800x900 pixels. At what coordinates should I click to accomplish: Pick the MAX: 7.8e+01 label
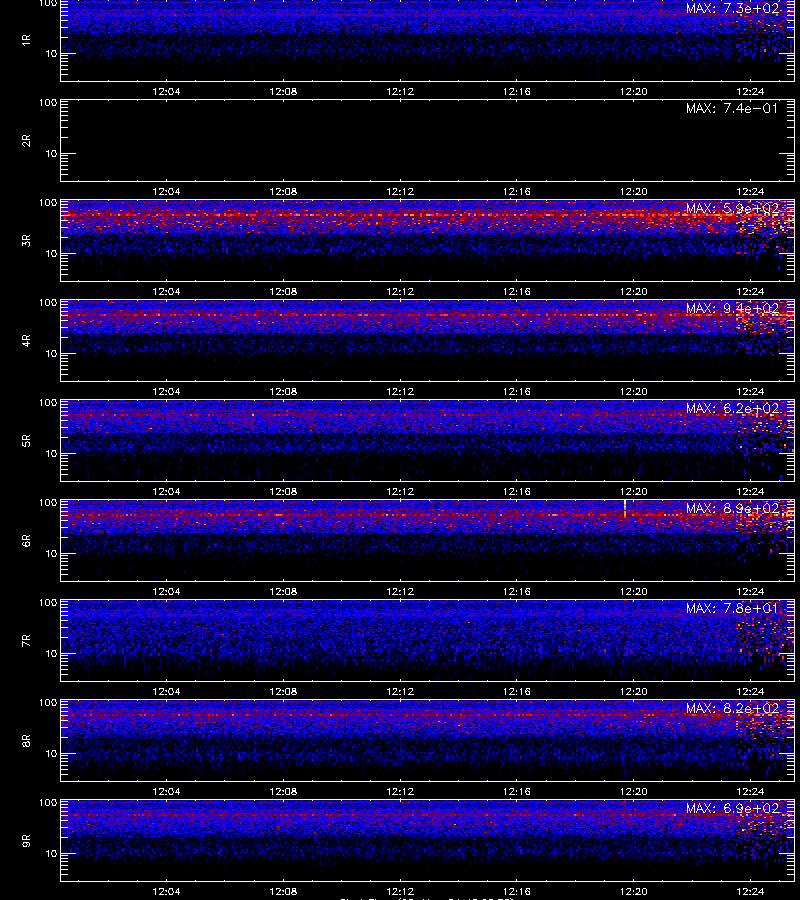[732, 608]
